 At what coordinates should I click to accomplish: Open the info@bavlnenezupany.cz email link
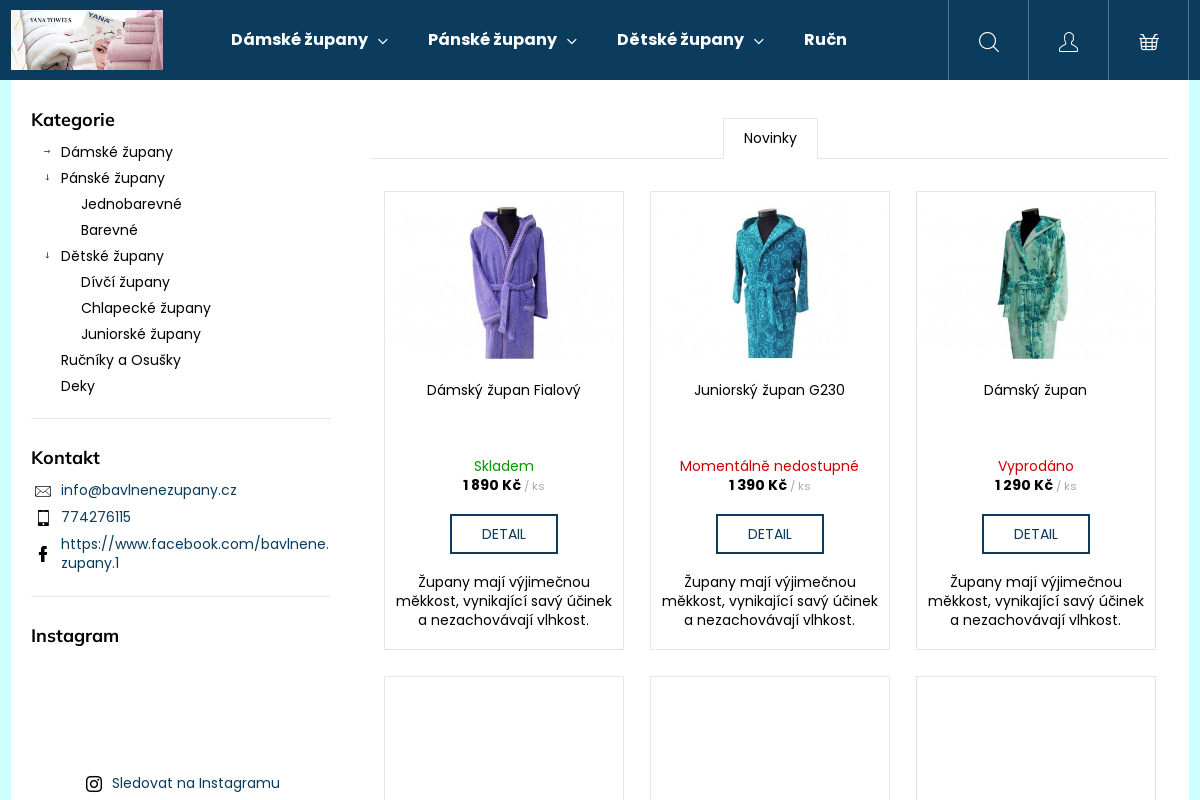149,490
